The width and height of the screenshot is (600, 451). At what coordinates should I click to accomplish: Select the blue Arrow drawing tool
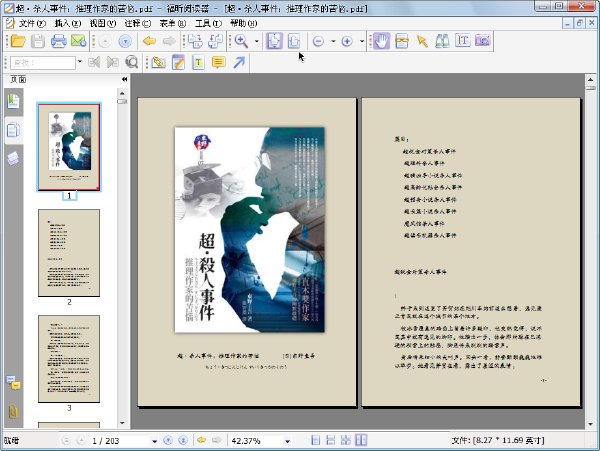click(239, 62)
